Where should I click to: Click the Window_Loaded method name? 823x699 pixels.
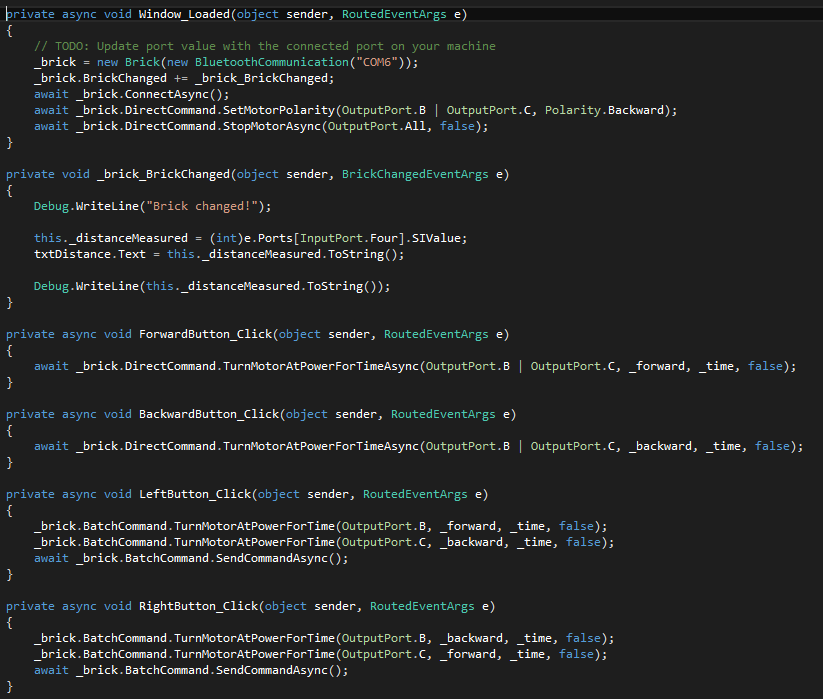point(188,14)
